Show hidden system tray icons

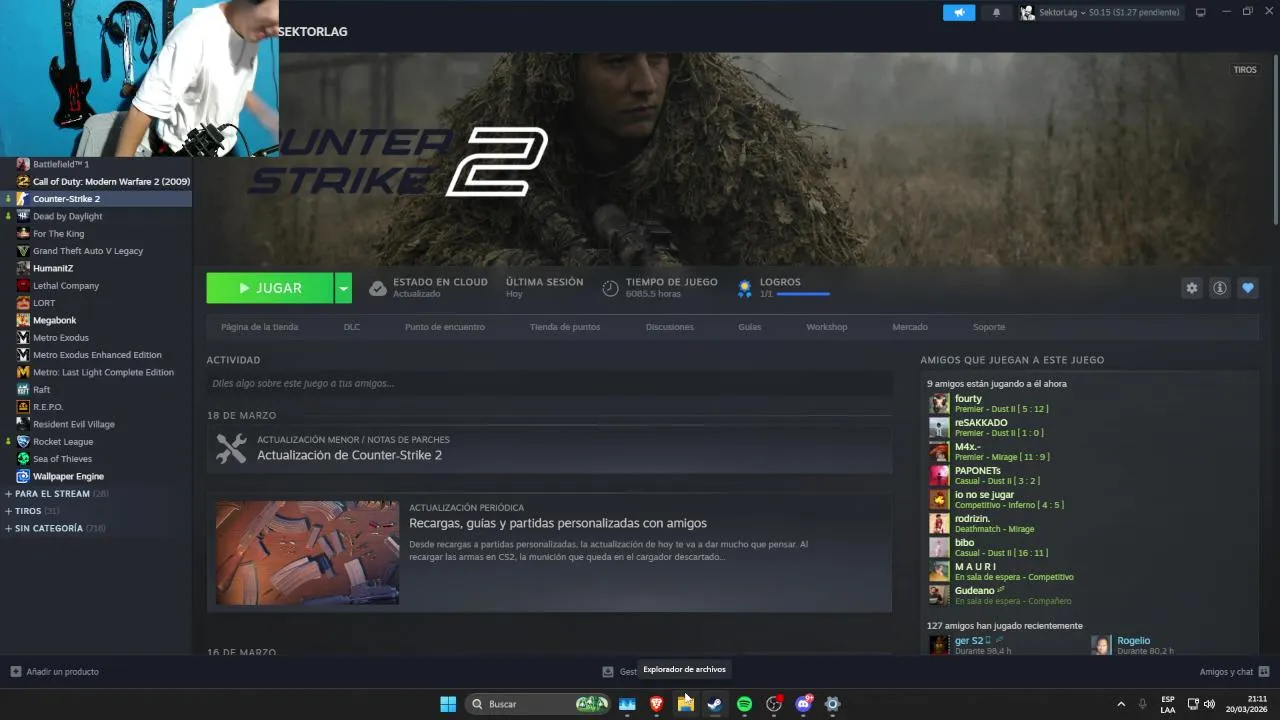click(x=1121, y=704)
